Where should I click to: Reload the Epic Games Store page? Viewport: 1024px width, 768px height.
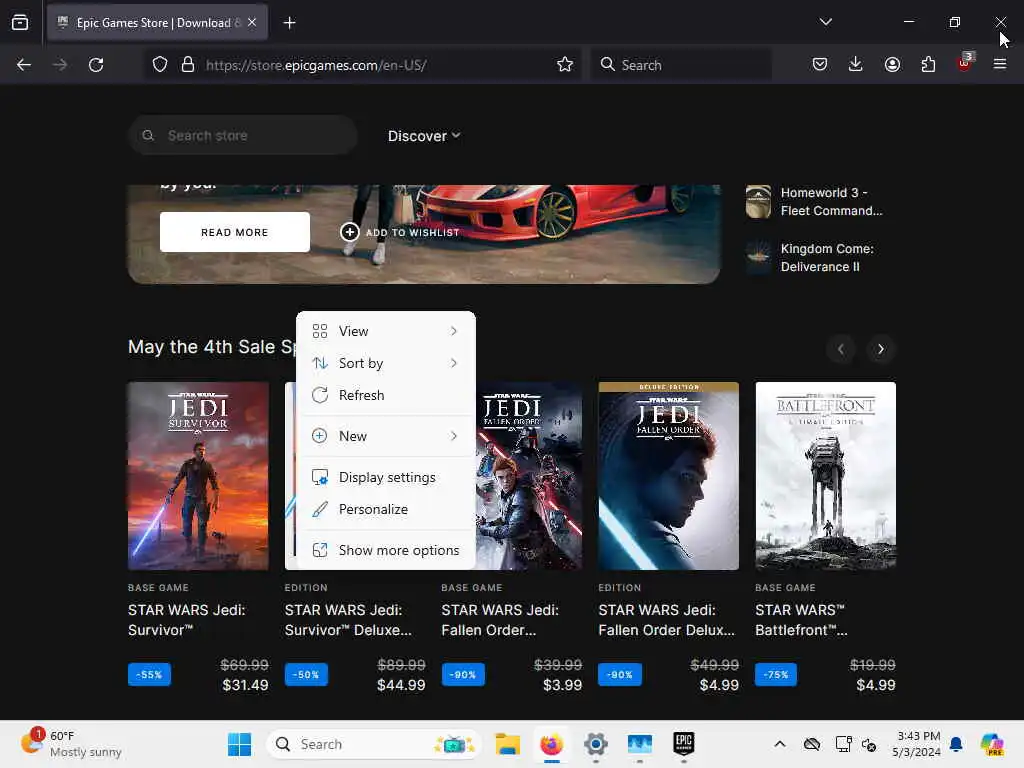coord(96,65)
